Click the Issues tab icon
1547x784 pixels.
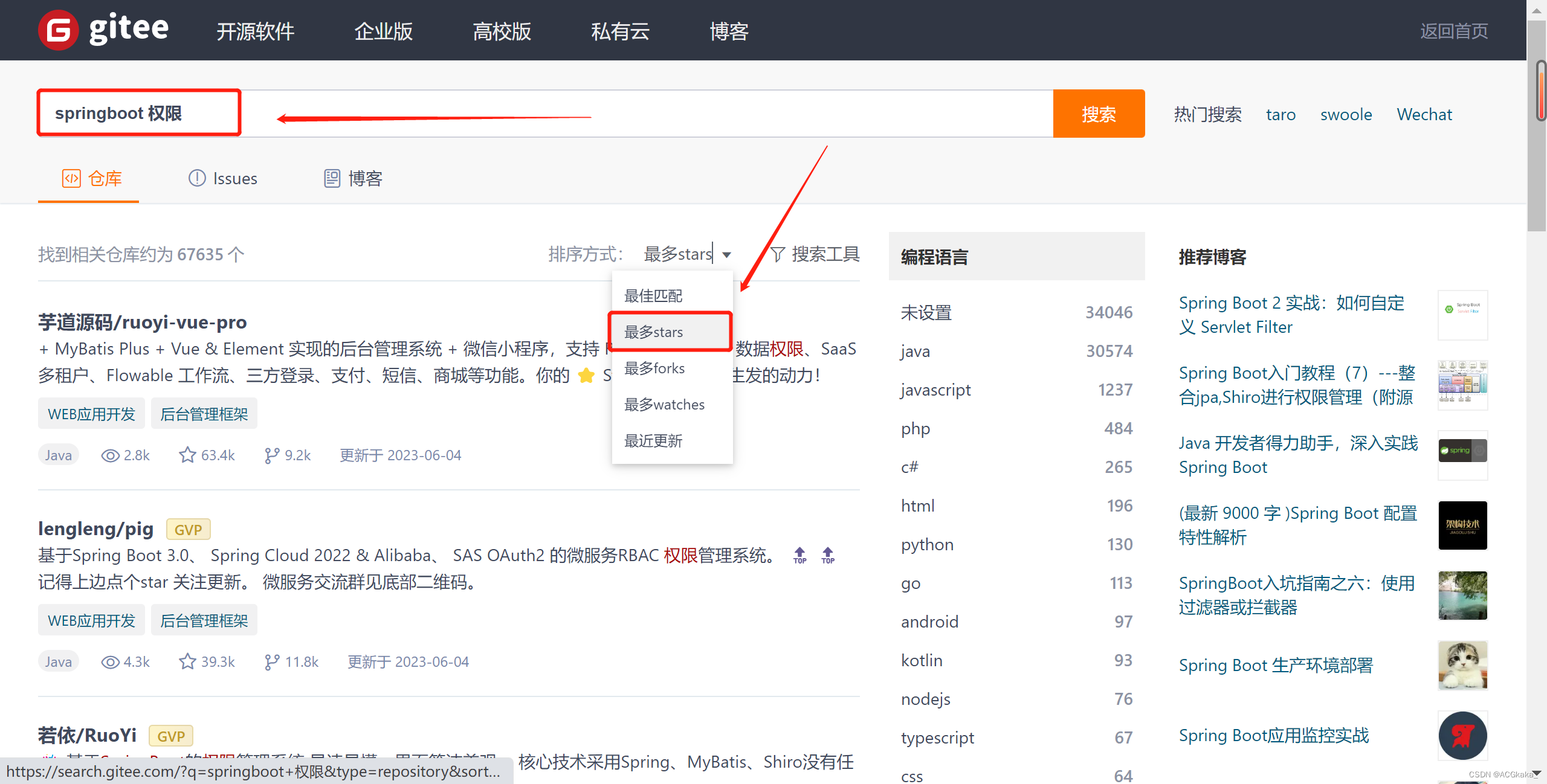(x=195, y=178)
